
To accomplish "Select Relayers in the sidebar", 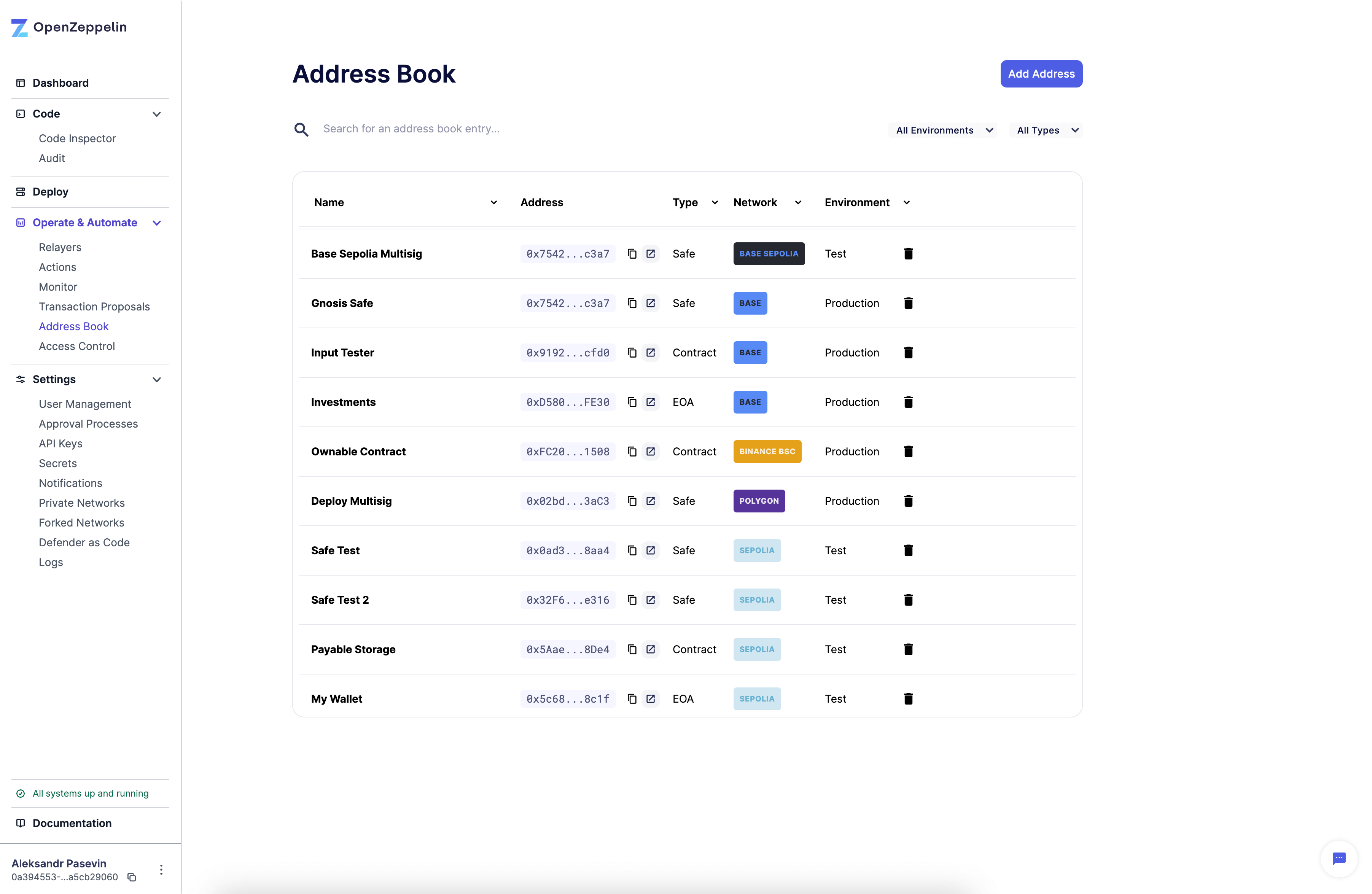I will click(59, 247).
